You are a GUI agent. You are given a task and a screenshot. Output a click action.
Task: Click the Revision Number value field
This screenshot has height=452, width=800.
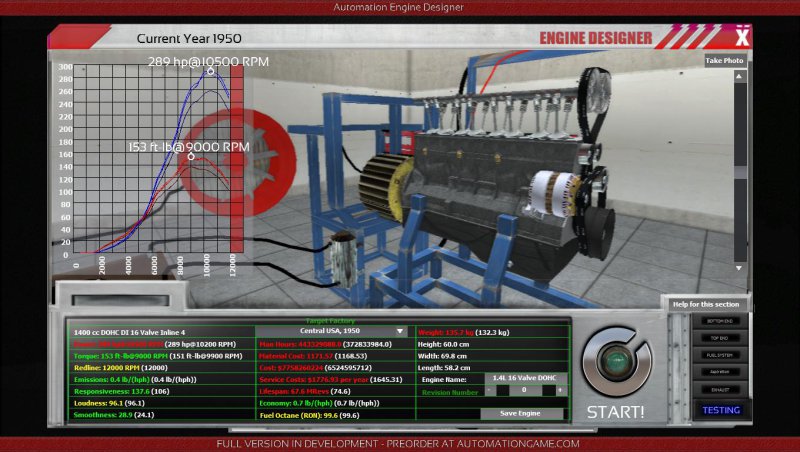[x=524, y=391]
